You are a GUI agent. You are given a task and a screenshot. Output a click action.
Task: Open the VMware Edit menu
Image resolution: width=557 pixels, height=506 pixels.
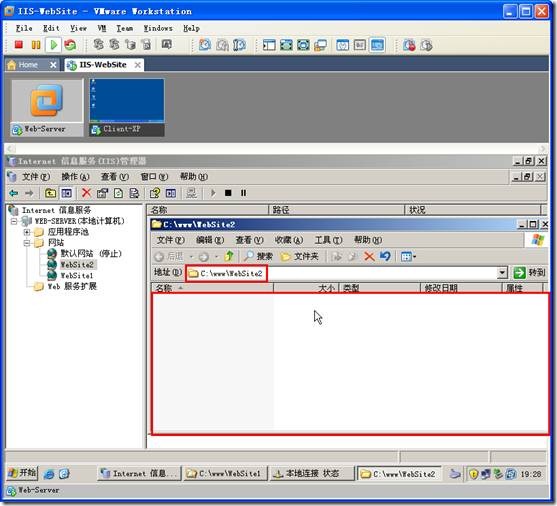(x=51, y=28)
